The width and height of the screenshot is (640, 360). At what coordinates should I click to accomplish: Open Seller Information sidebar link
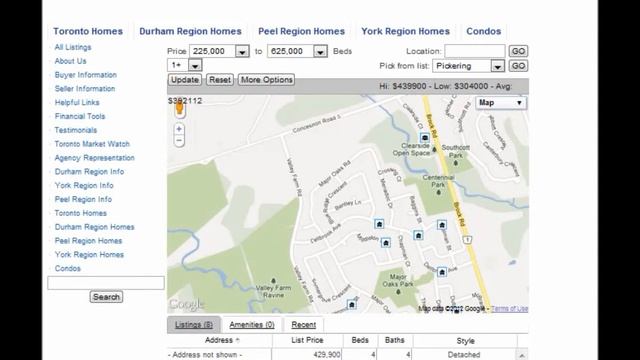[x=85, y=89]
